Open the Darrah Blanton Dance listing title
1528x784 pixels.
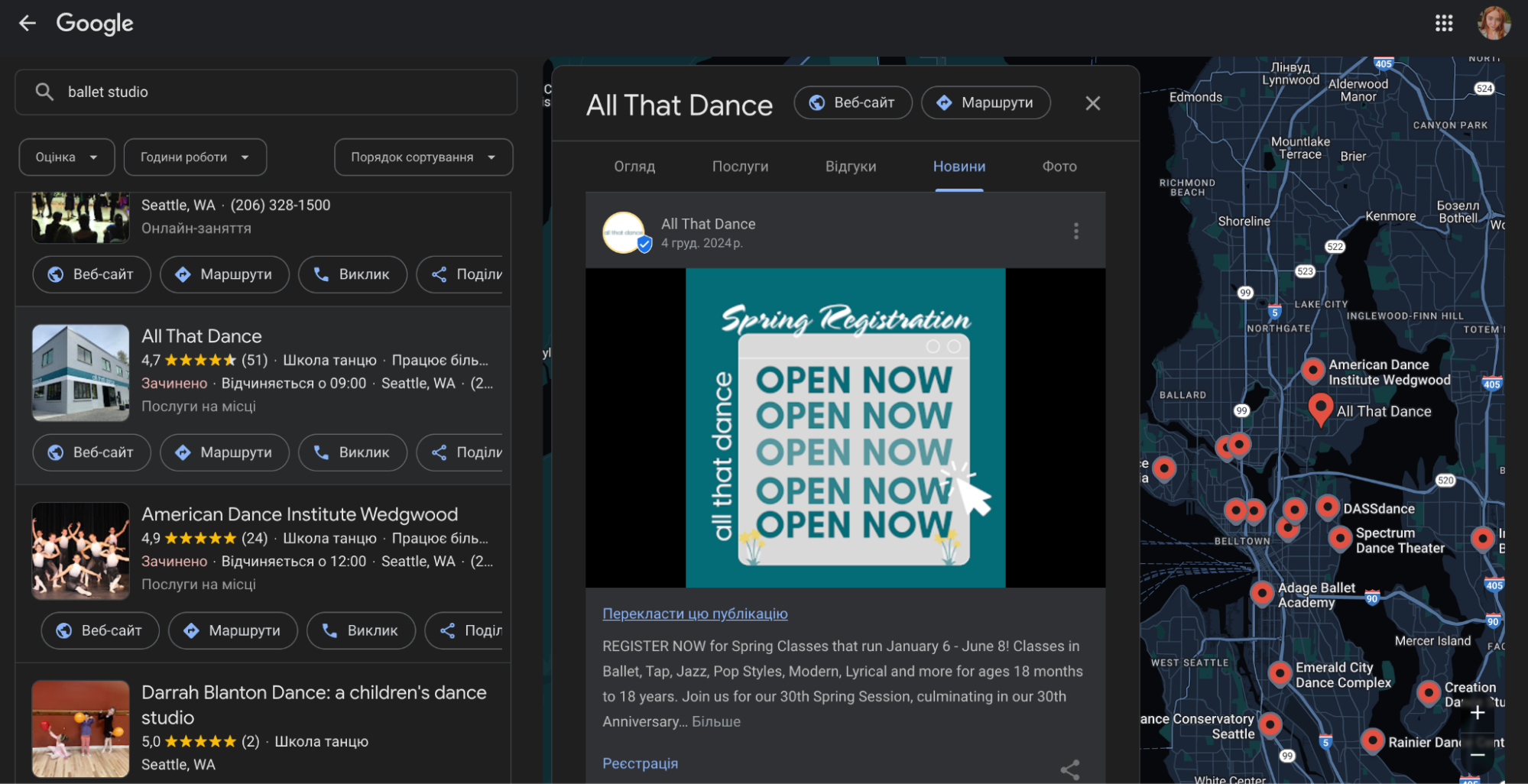pyautogui.click(x=314, y=705)
